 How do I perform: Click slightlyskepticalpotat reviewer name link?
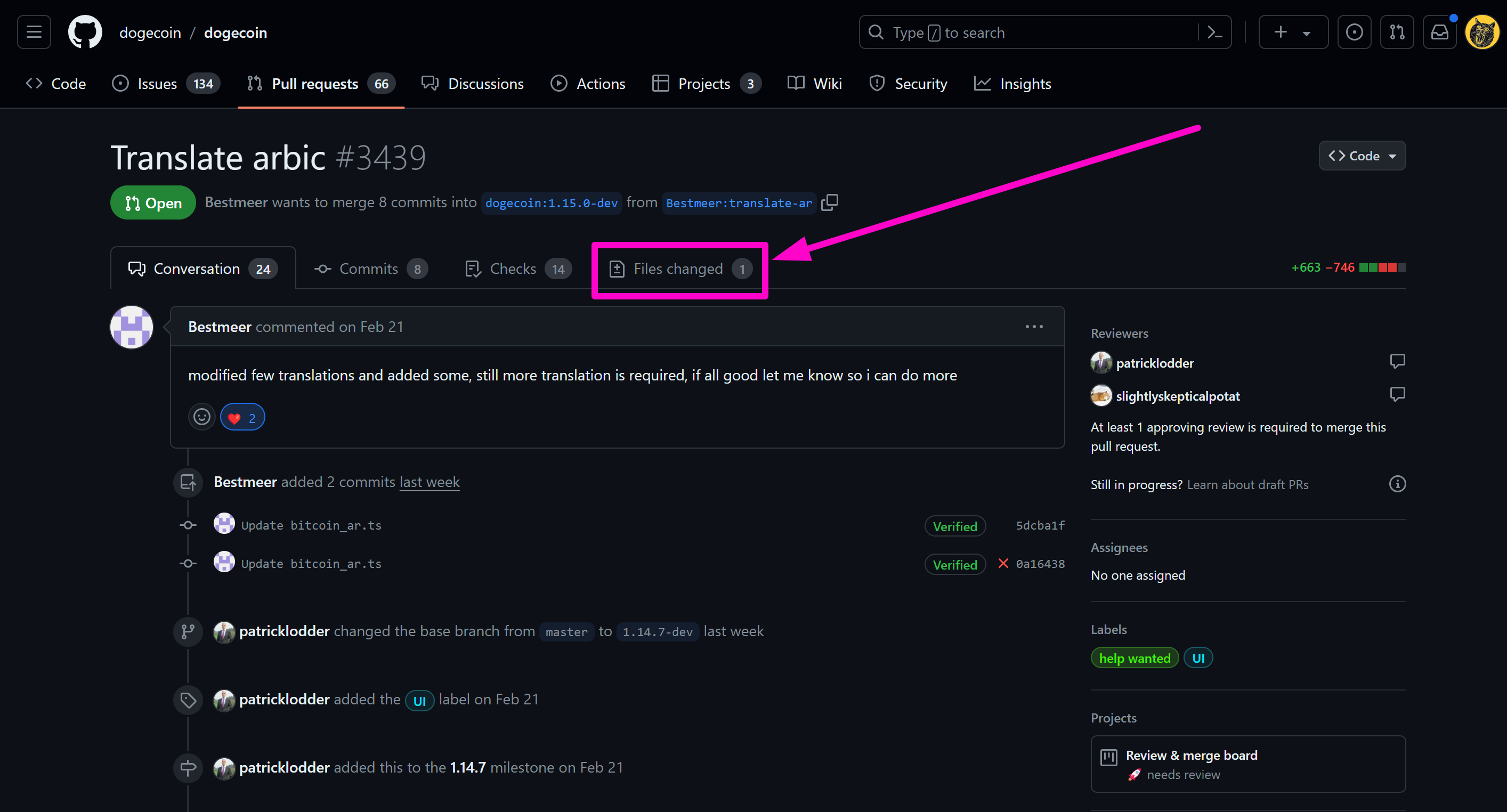tap(1178, 396)
